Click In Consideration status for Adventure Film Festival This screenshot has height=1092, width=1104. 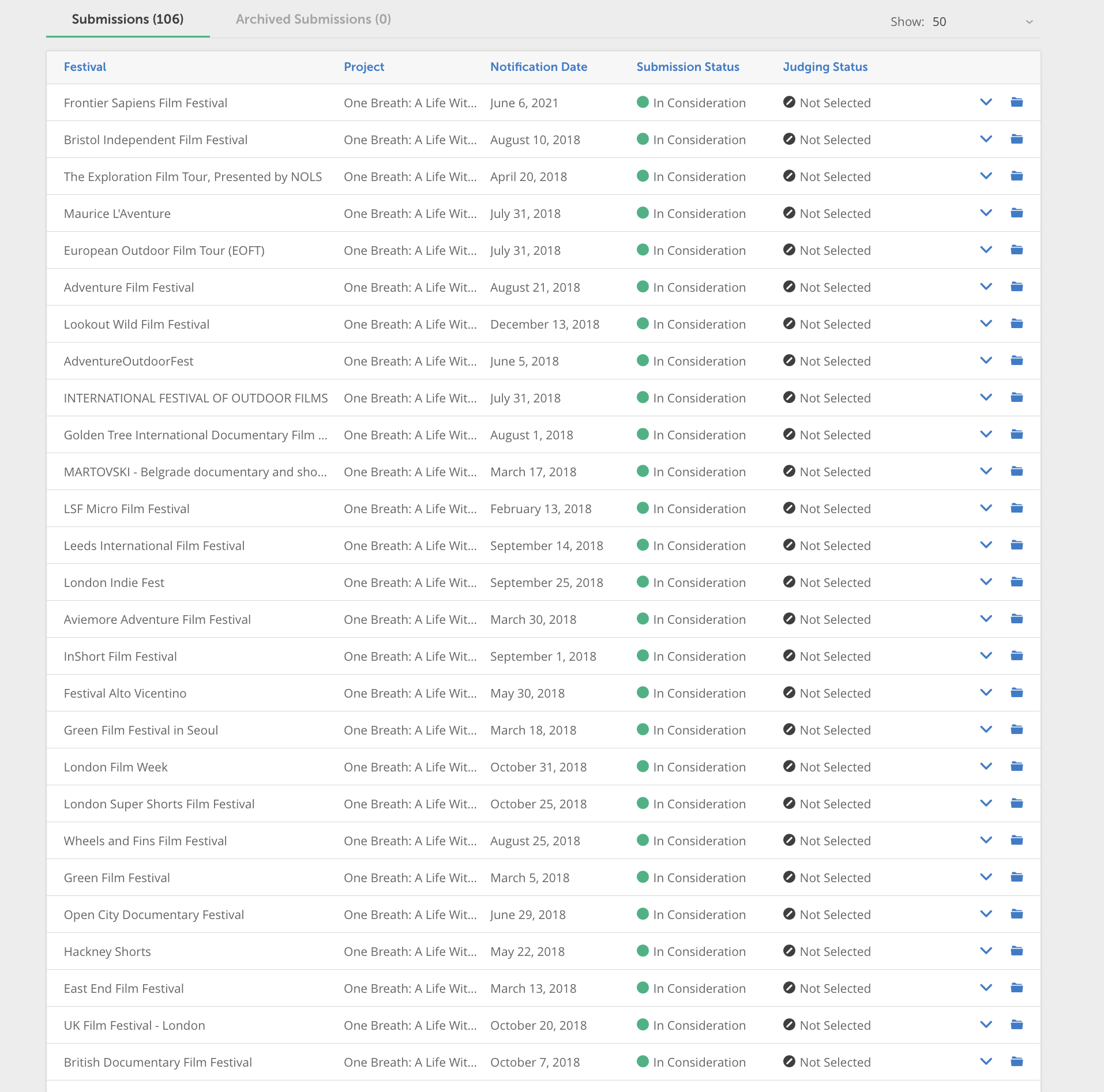tap(691, 287)
